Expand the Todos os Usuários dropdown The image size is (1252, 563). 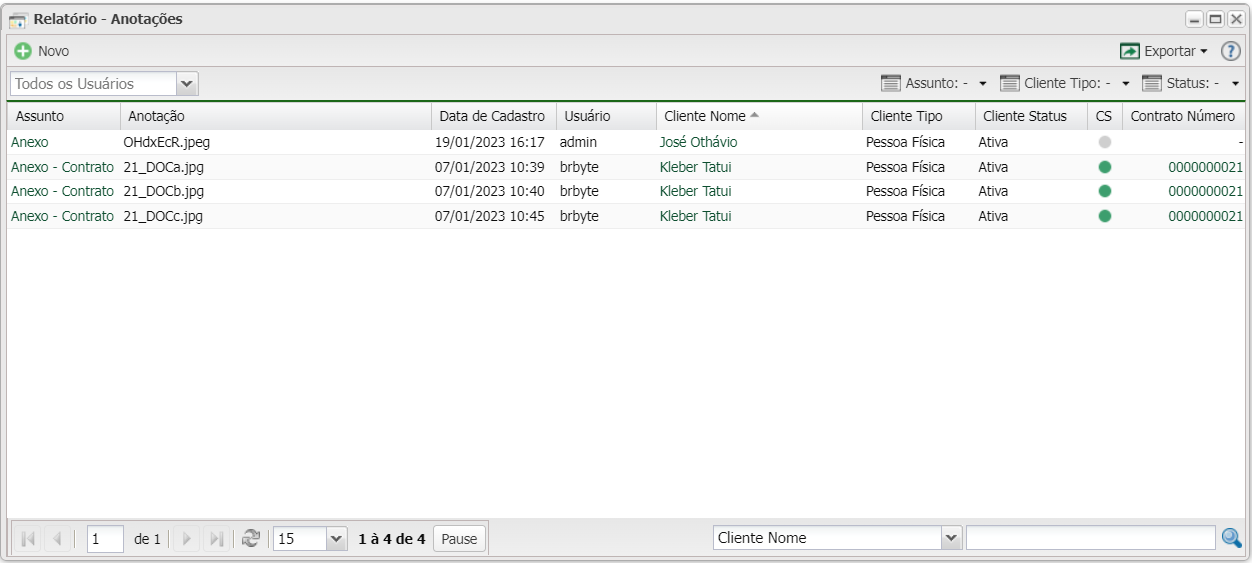click(187, 84)
